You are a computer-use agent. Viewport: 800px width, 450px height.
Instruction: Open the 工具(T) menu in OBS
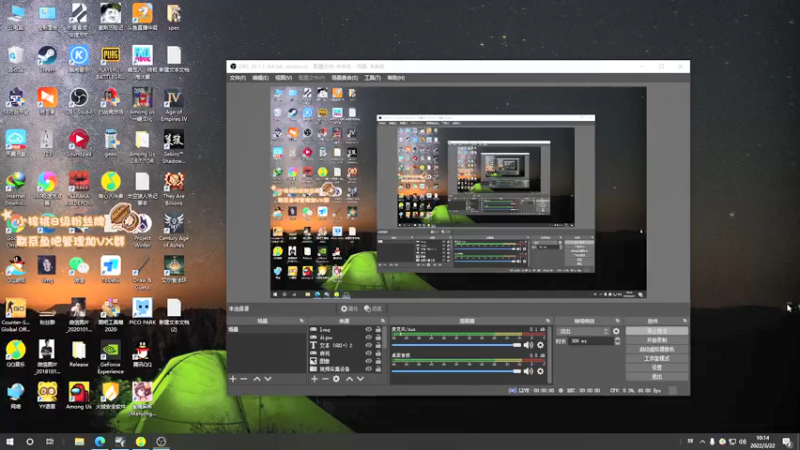point(372,78)
